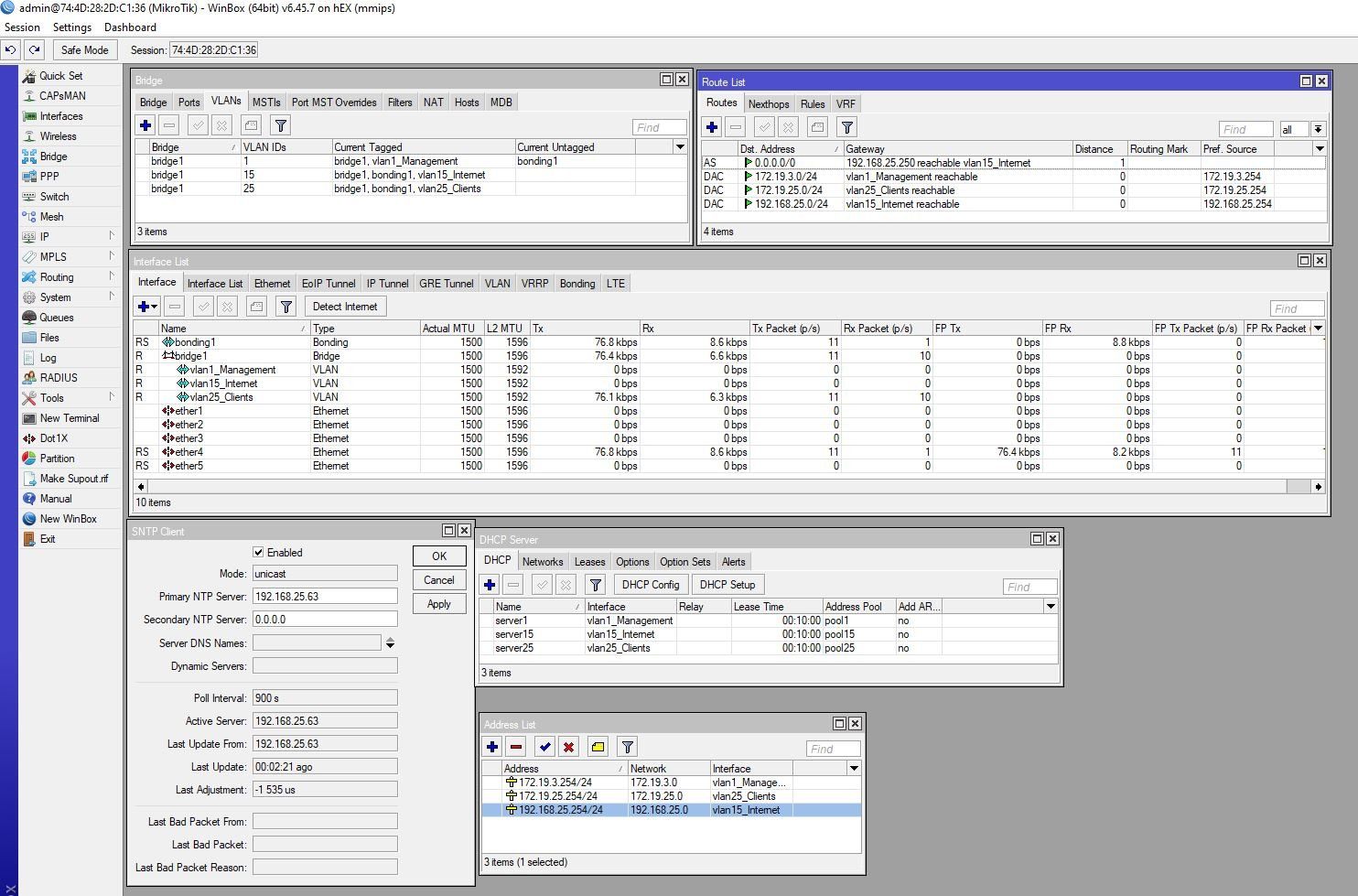Click Apply in SNTP Client window

click(439, 604)
